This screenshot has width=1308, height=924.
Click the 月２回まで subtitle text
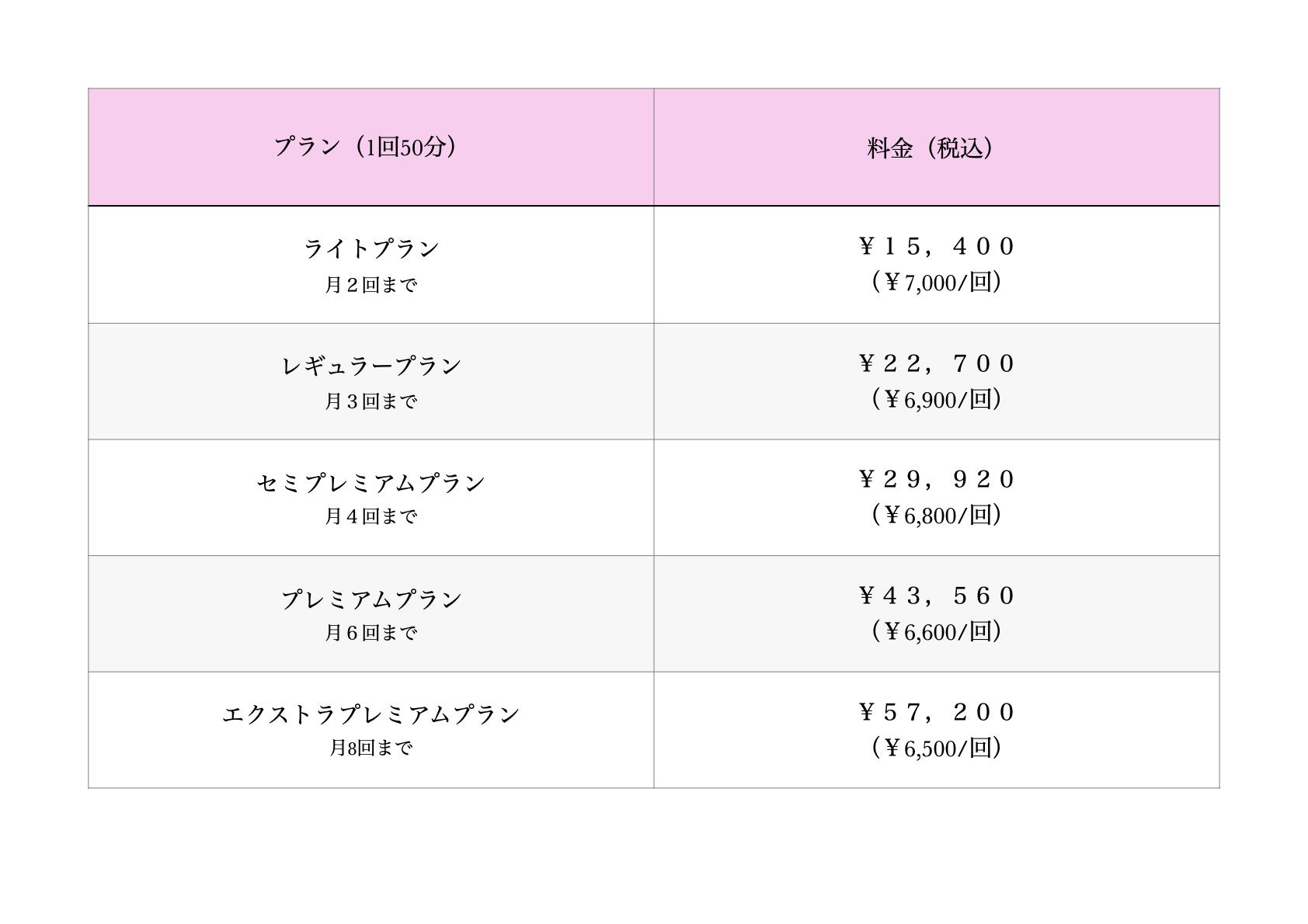click(370, 285)
